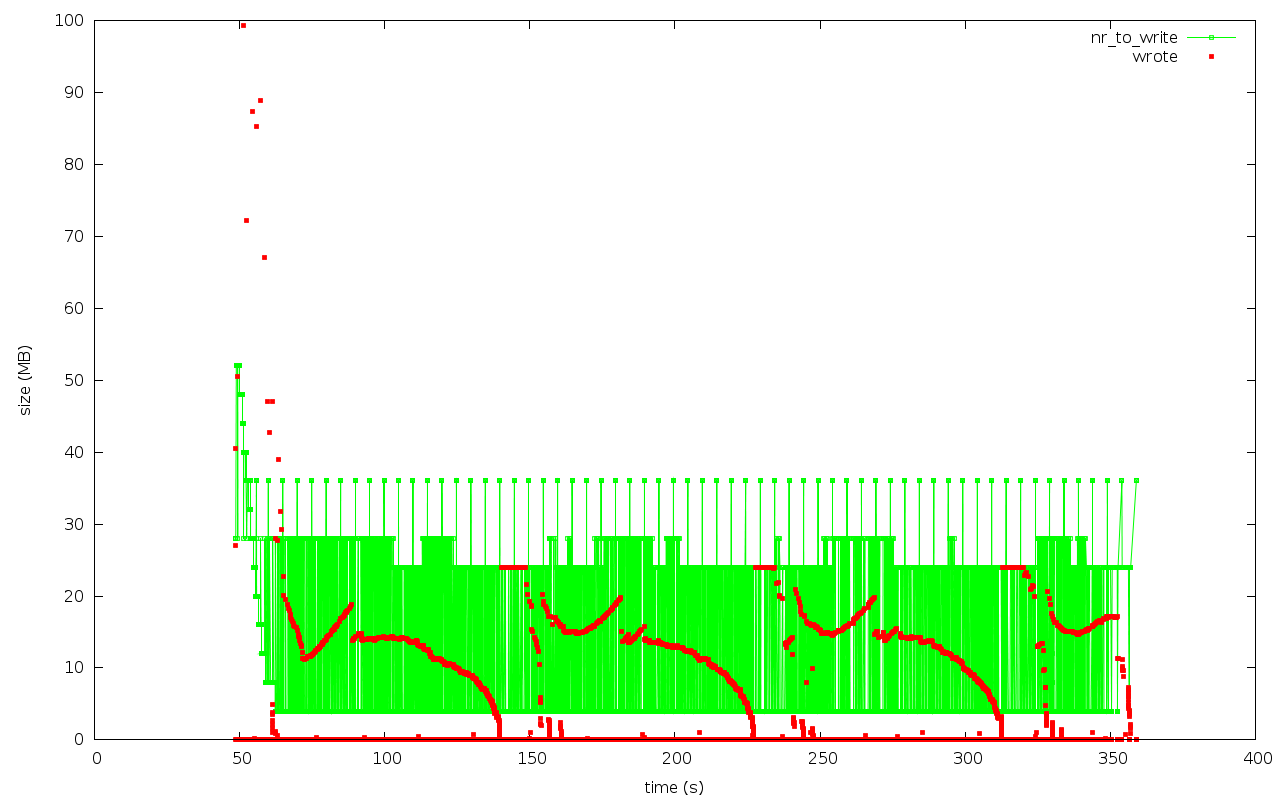The image size is (1280, 800).
Task: Click the time (s) x-axis title
Action: (674, 788)
